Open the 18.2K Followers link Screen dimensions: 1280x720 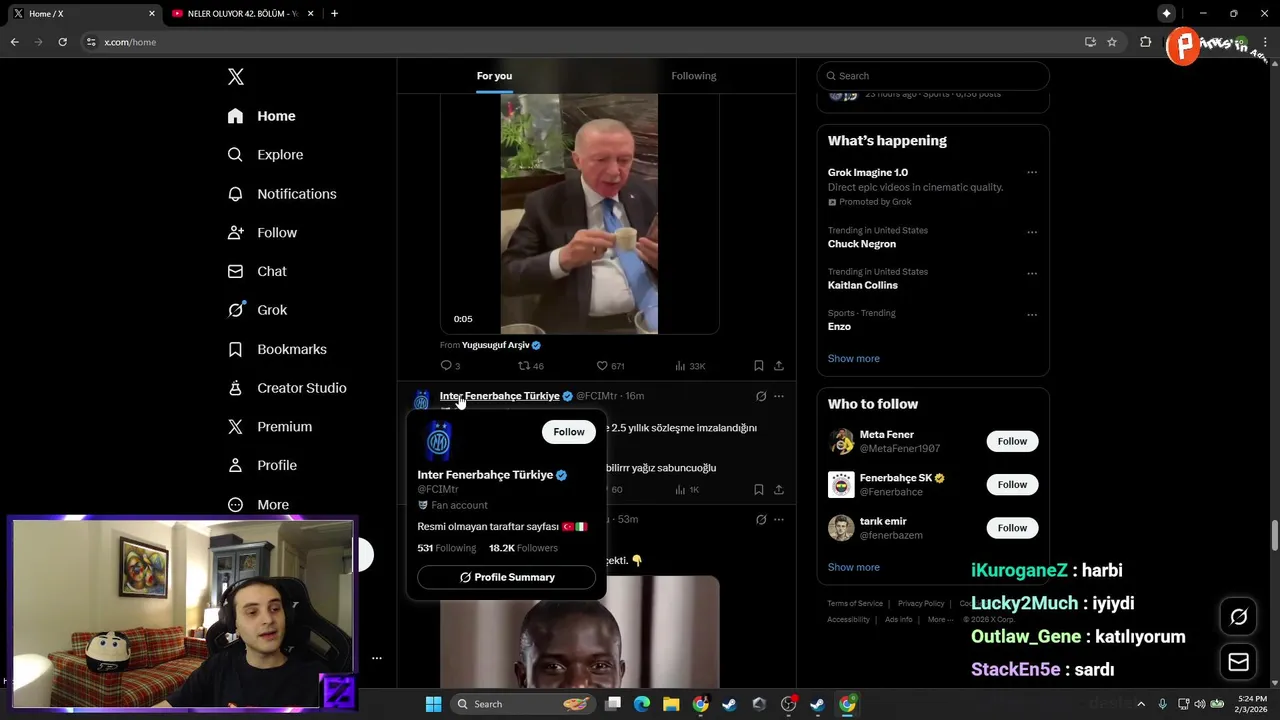523,548
